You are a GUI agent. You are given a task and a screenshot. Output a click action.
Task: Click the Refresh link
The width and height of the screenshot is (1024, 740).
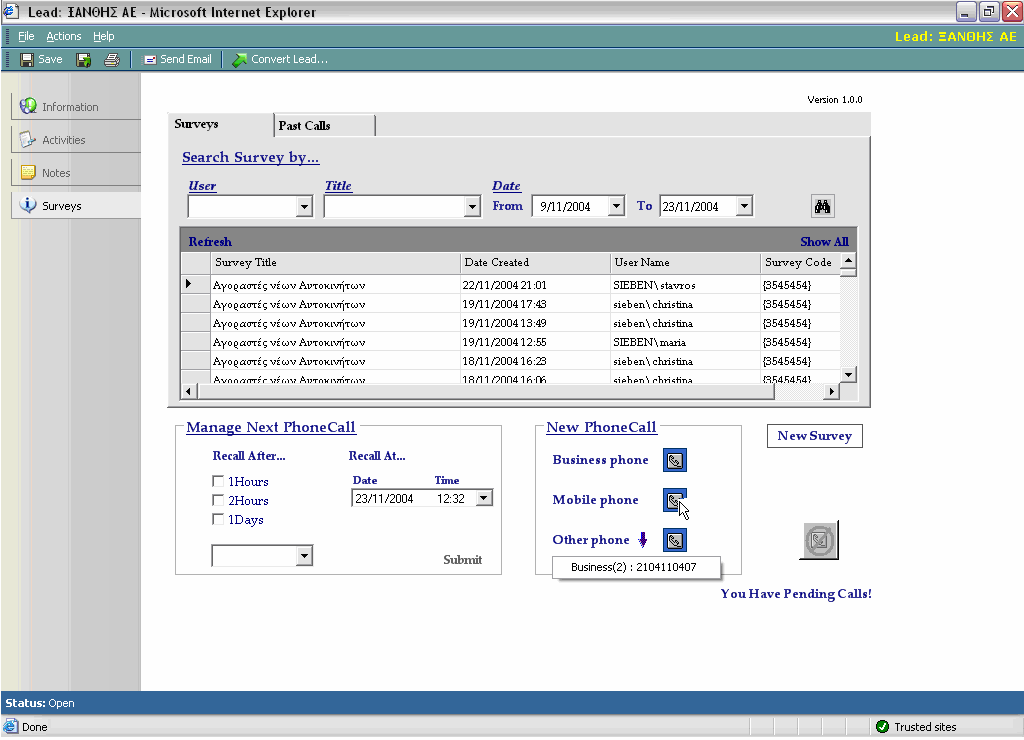click(x=210, y=242)
